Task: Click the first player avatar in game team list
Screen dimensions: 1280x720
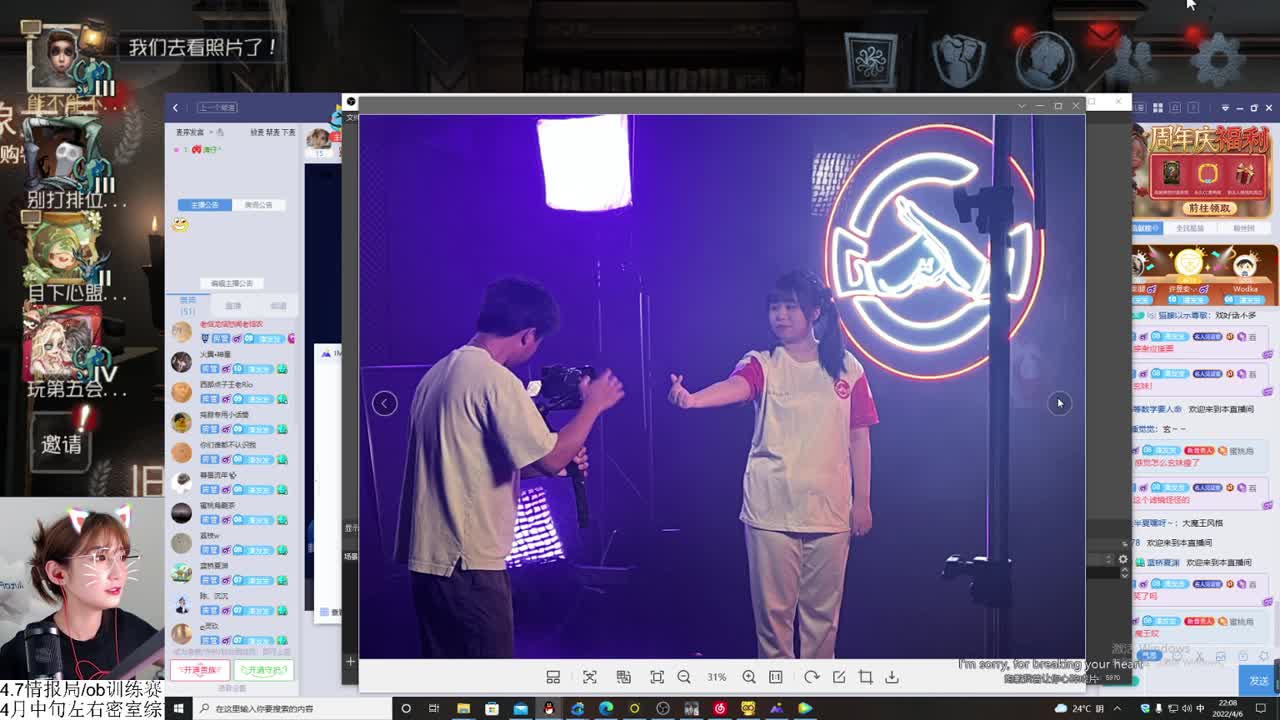Action: (x=62, y=55)
